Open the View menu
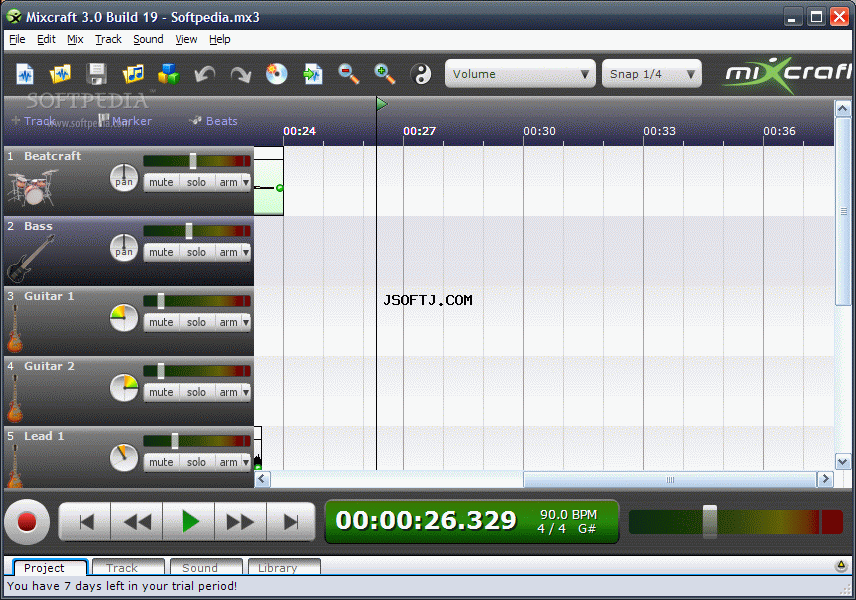 [186, 39]
